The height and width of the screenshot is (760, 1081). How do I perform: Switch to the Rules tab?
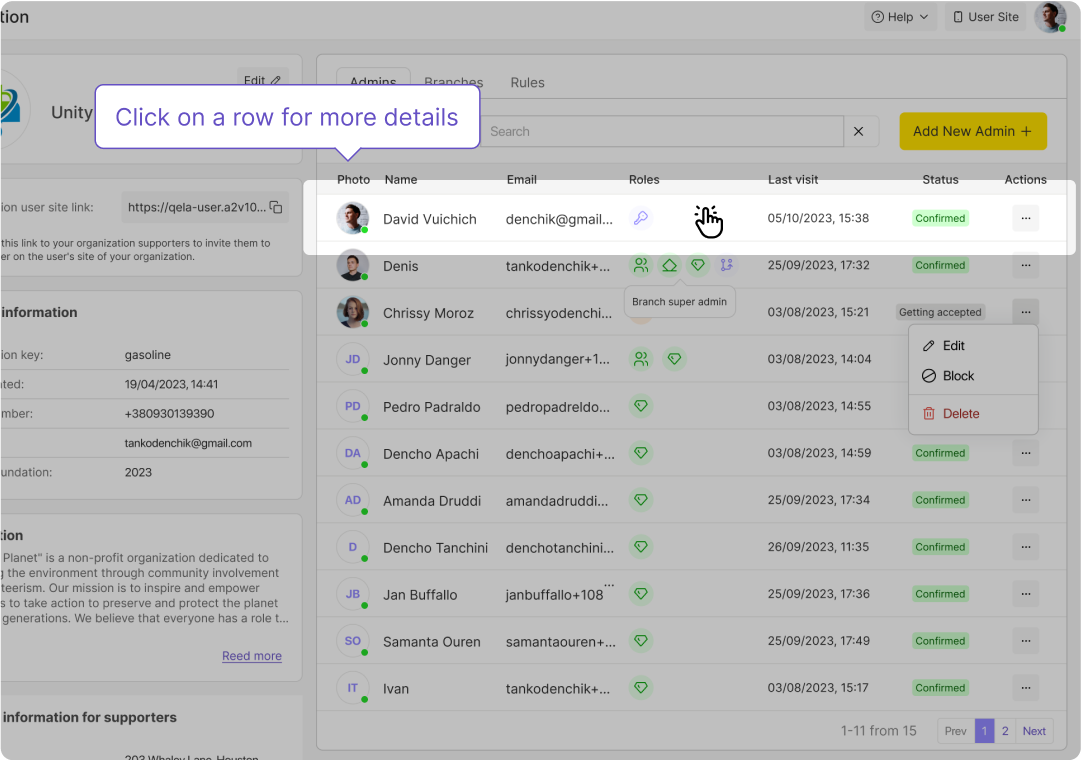[527, 83]
